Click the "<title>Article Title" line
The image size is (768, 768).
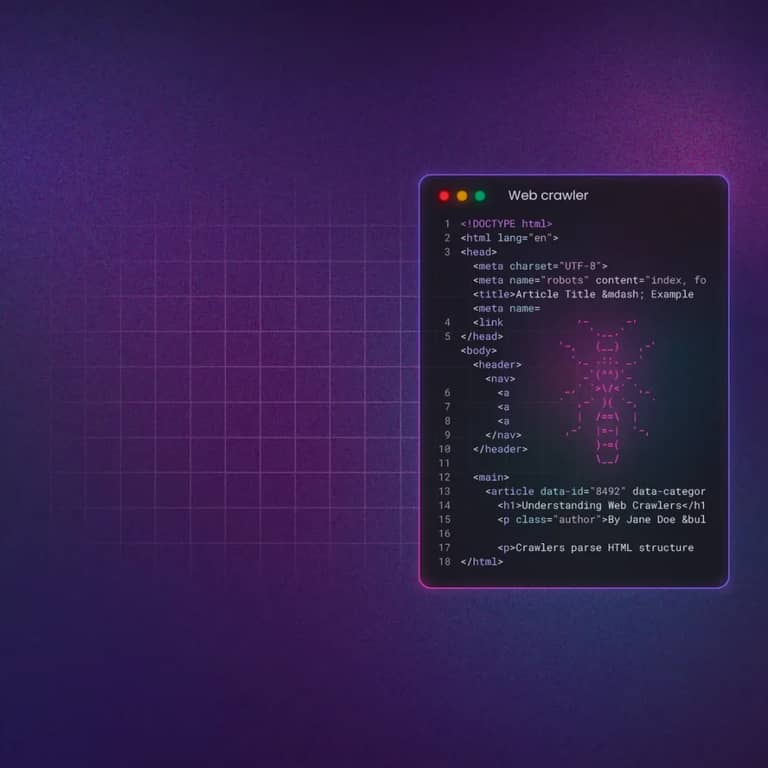[x=583, y=294]
